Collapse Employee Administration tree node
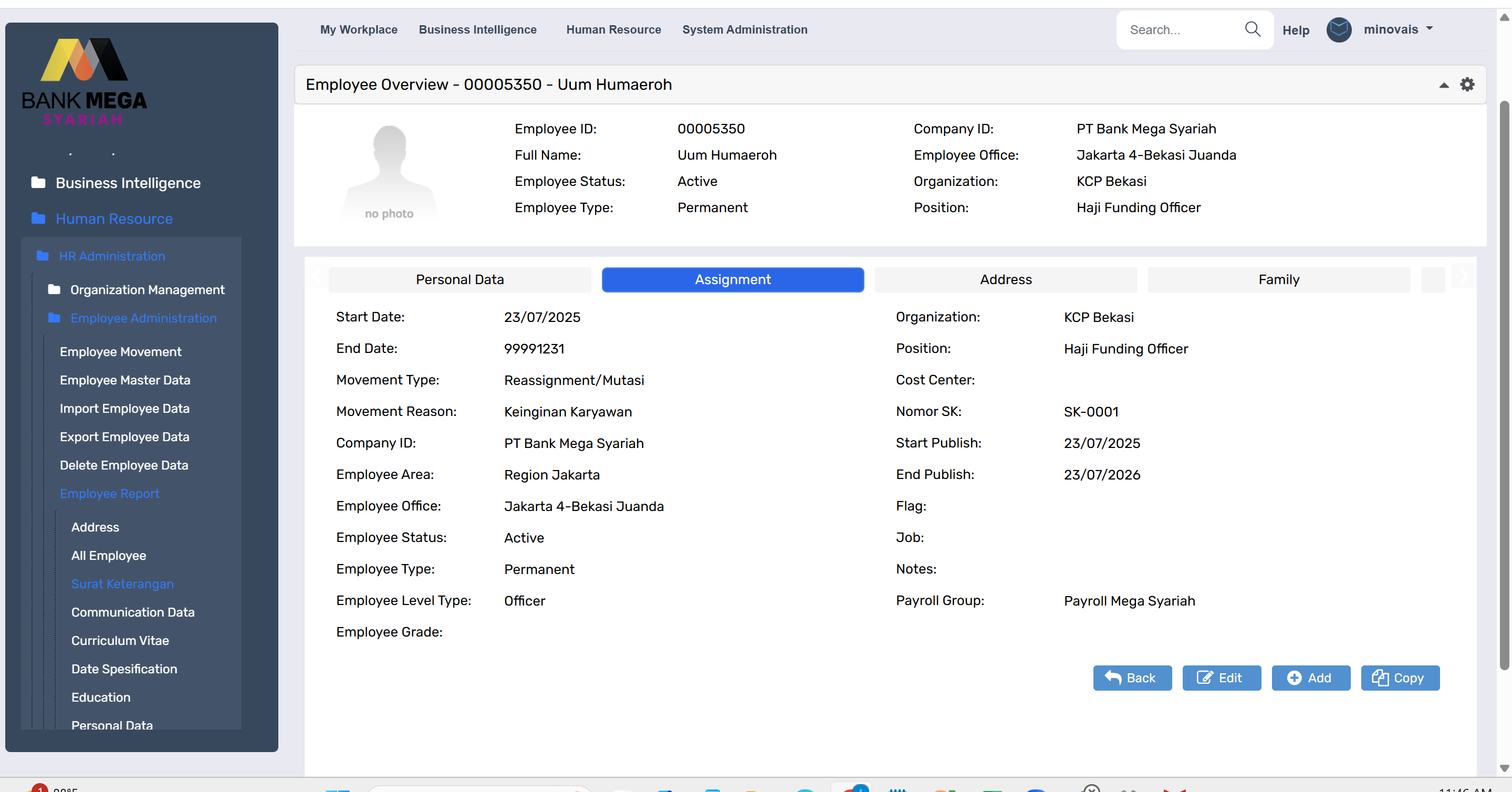Image resolution: width=1512 pixels, height=792 pixels. point(143,318)
